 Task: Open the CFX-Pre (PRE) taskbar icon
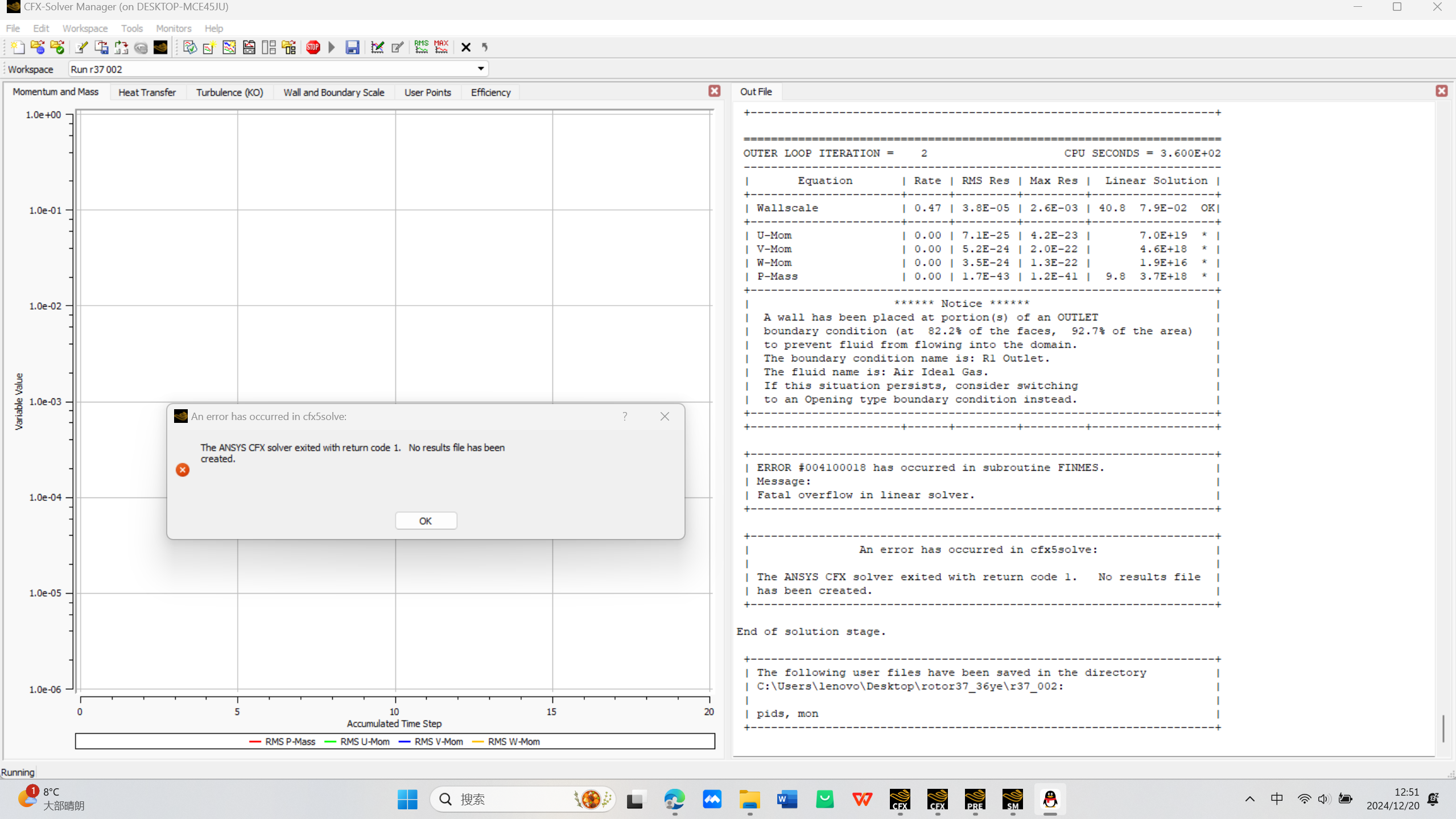pos(975,800)
